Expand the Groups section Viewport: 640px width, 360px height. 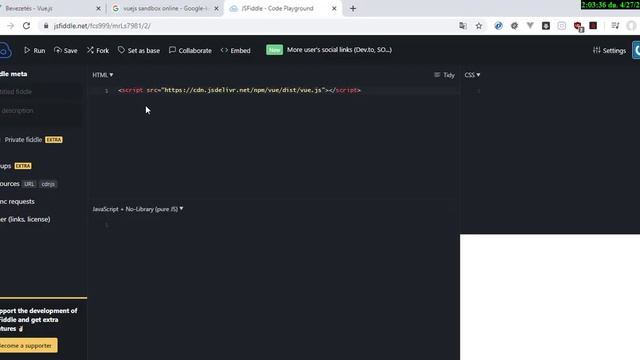[16, 166]
